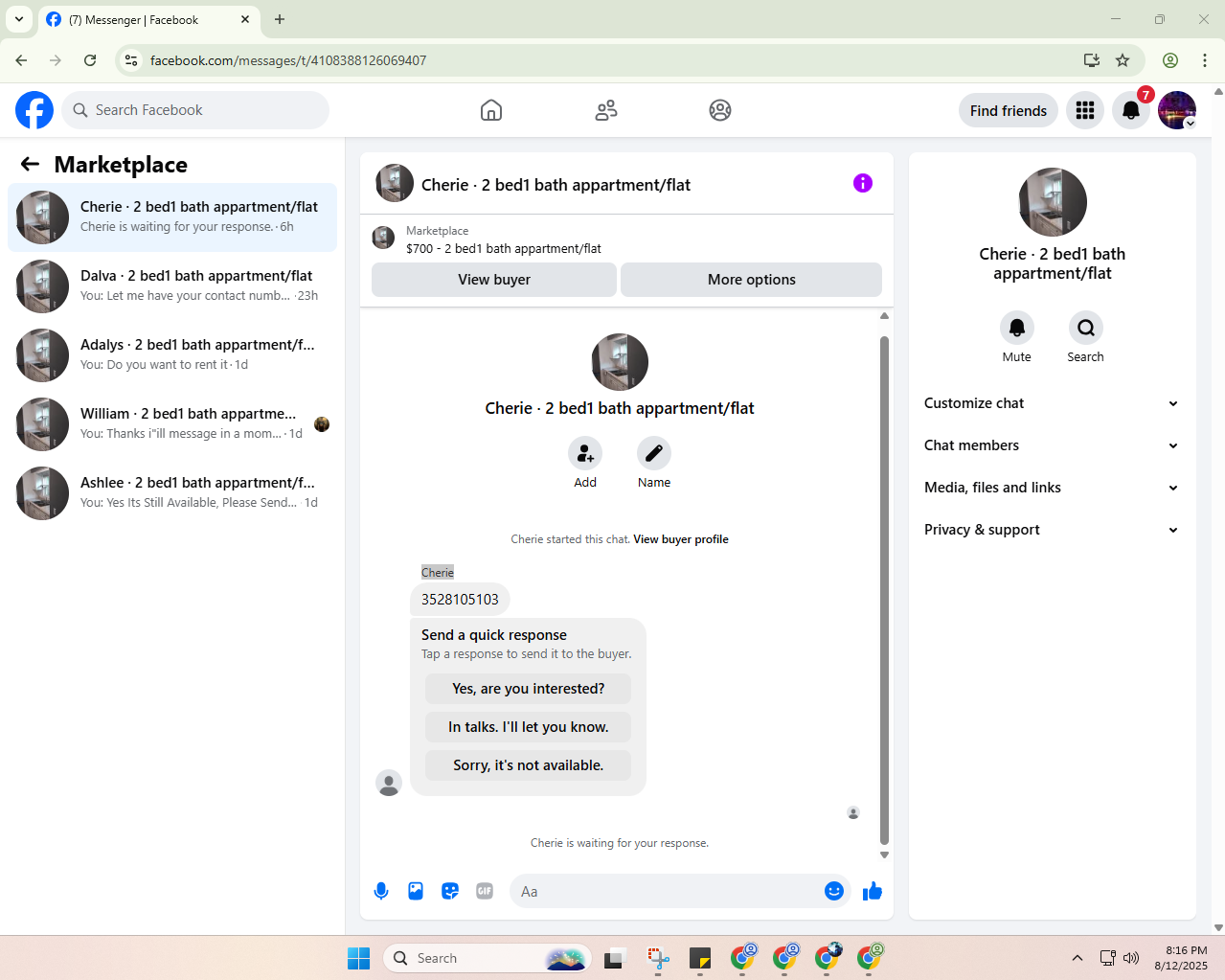This screenshot has width=1225, height=980.
Task: Open View buyer profile link
Action: tap(681, 539)
